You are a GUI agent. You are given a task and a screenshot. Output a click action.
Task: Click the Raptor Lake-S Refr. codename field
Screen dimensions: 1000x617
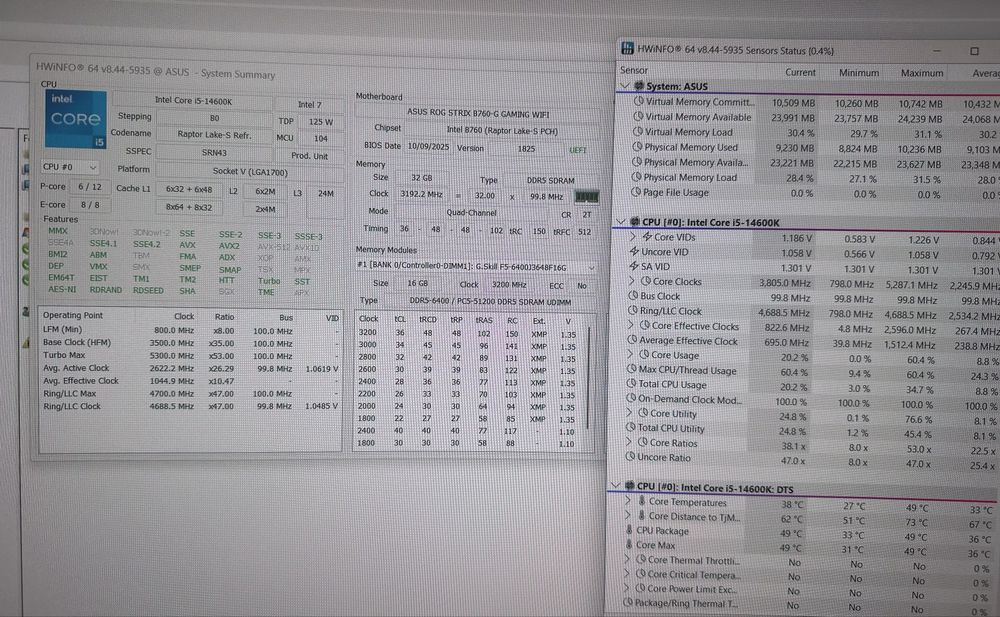click(x=214, y=135)
